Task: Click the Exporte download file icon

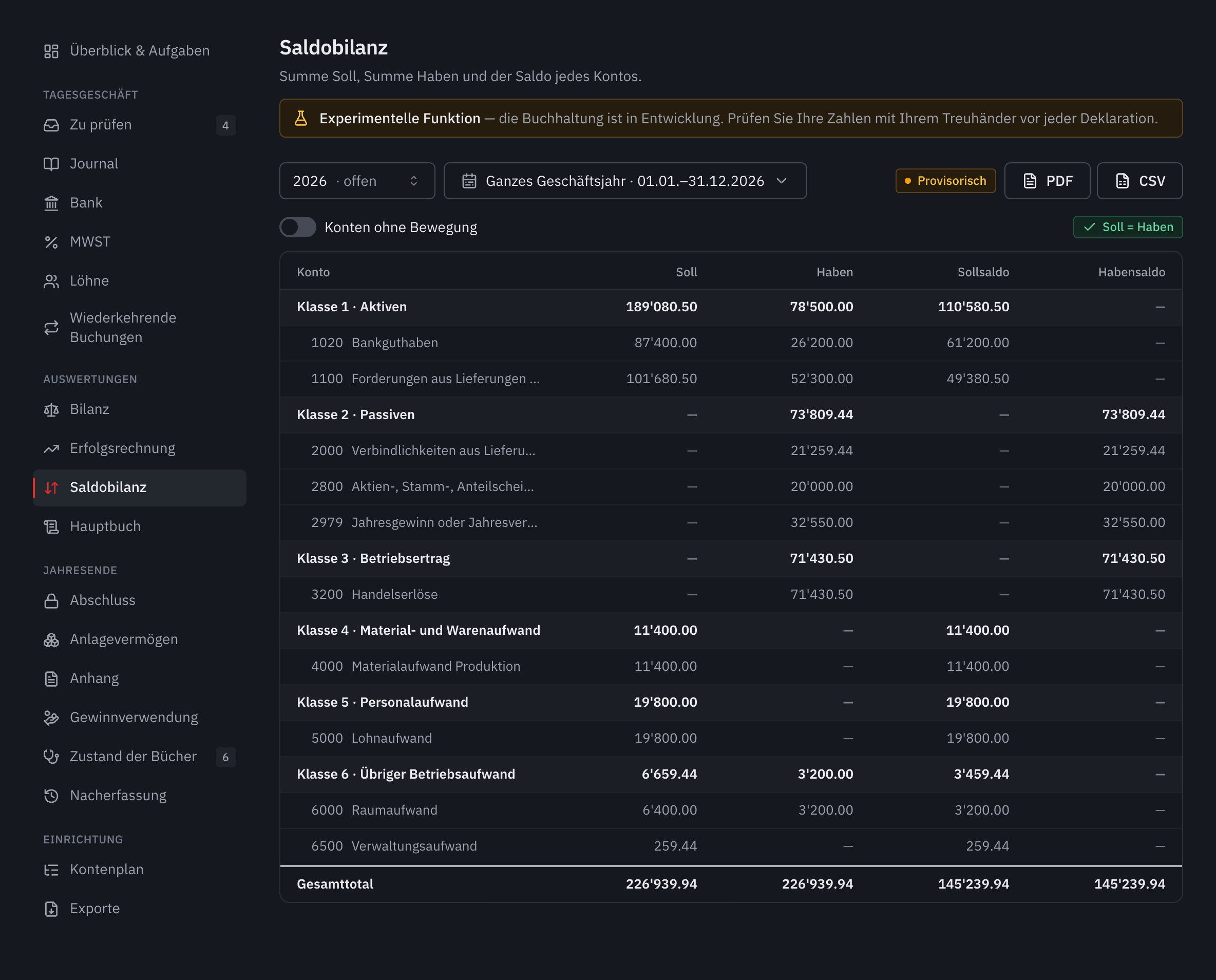Action: tap(51, 909)
